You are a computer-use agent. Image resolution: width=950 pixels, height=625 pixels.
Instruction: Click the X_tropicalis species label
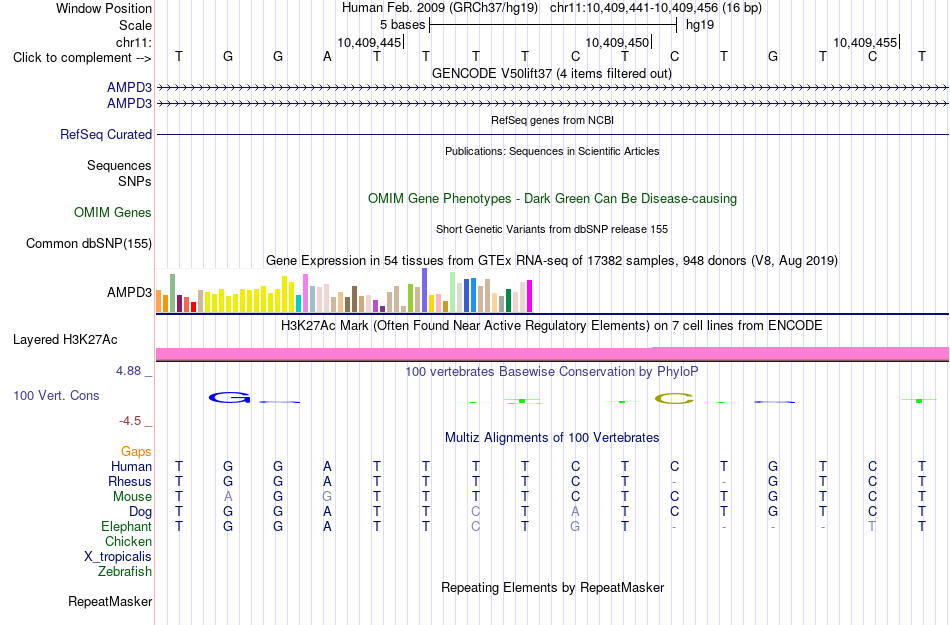[118, 557]
